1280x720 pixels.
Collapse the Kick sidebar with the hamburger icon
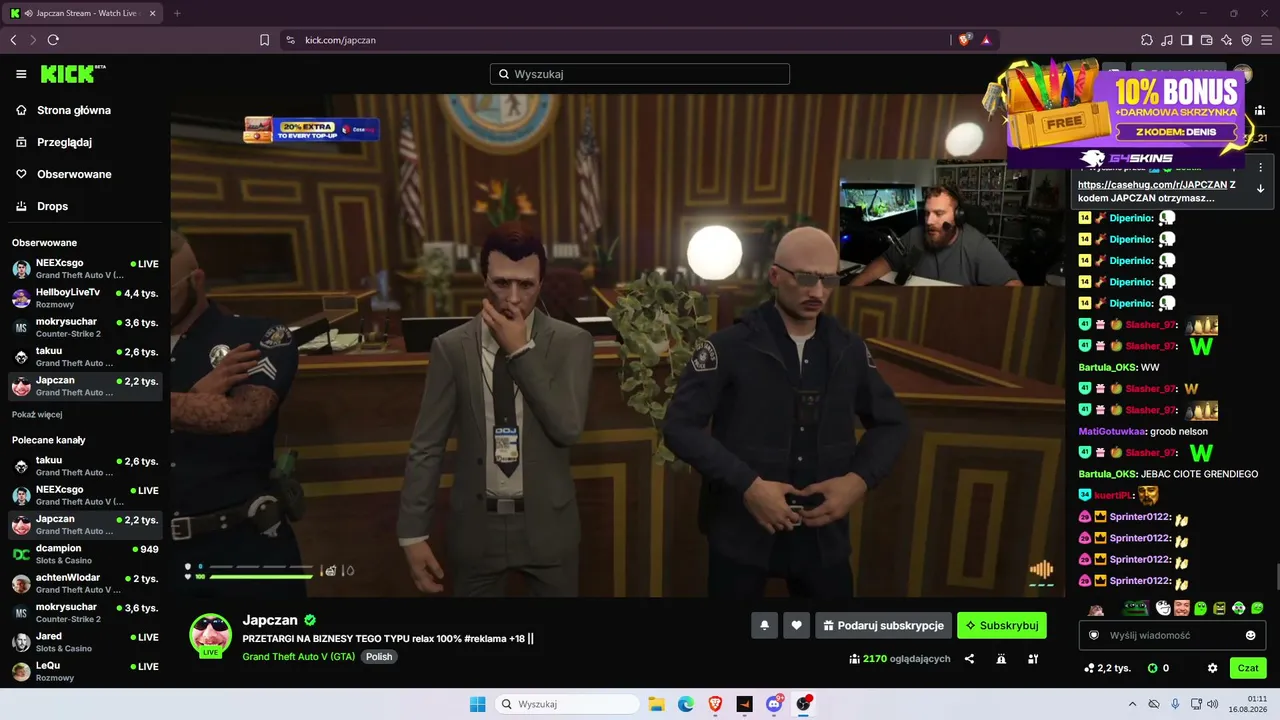21,74
